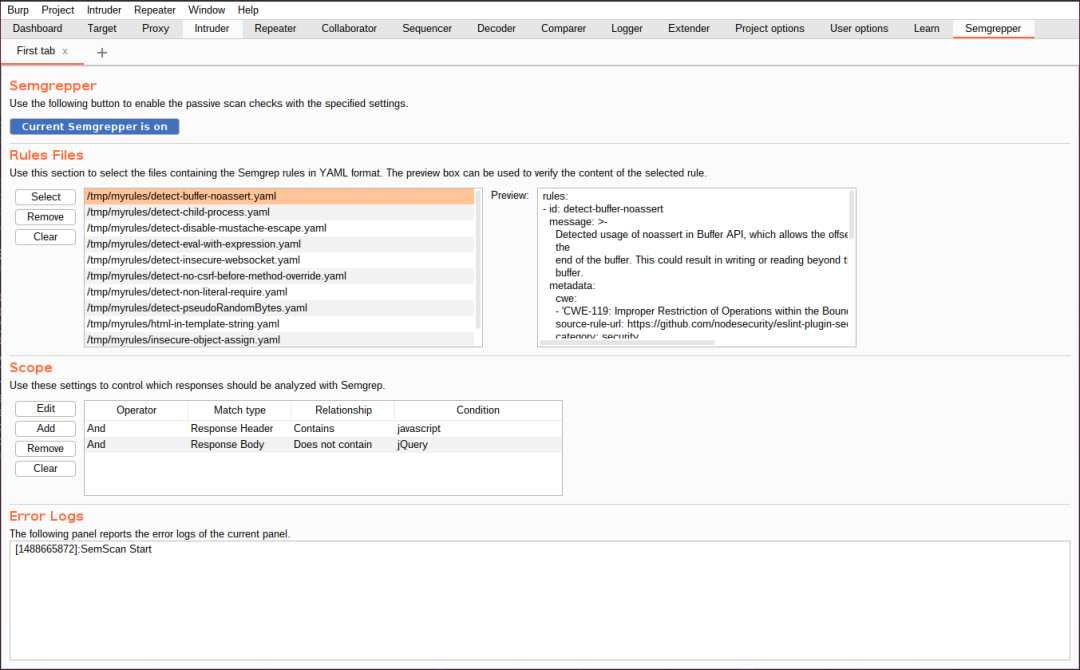1080x670 pixels.
Task: Select detect-disable-mustache-escape.yaml rule file
Action: (x=279, y=228)
